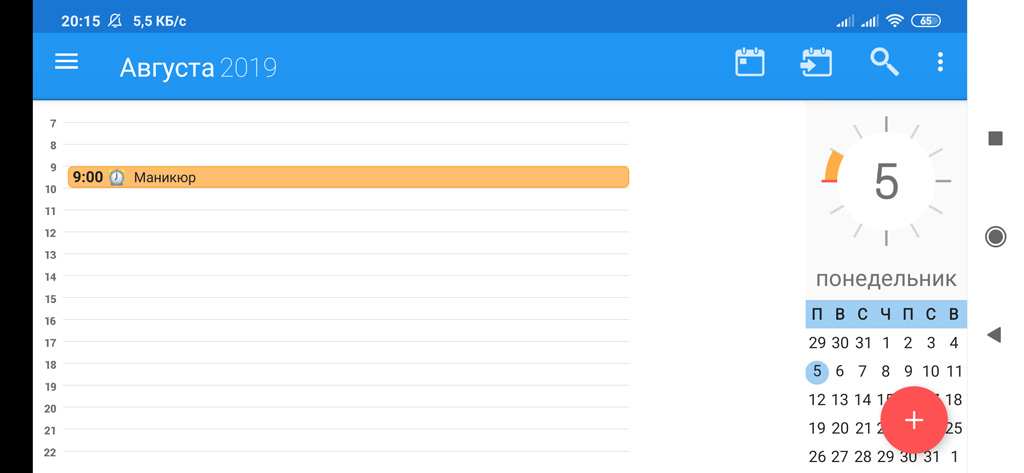Select date 12 in mini calendar

coord(817,400)
